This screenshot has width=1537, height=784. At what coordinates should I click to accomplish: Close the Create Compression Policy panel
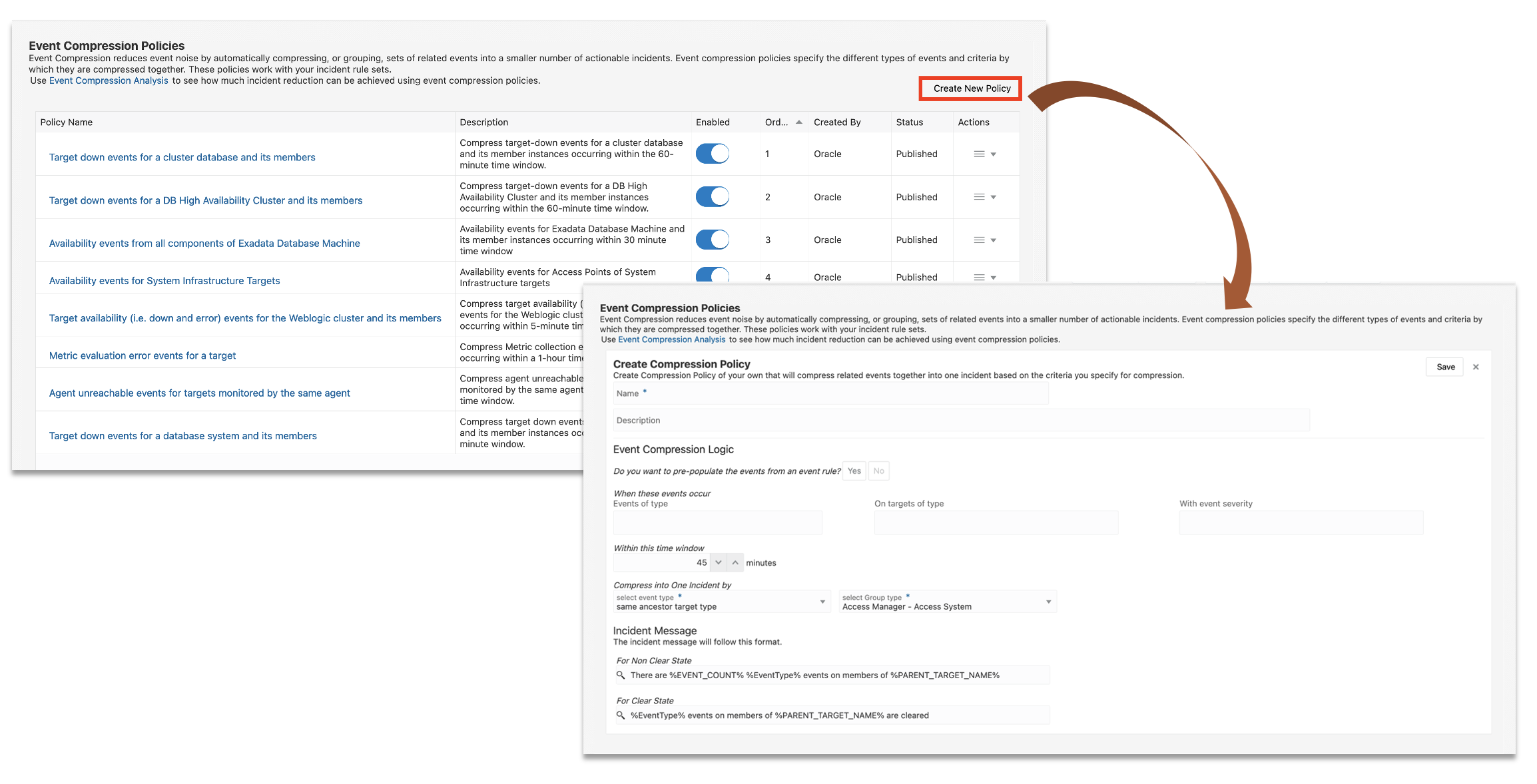[1476, 367]
